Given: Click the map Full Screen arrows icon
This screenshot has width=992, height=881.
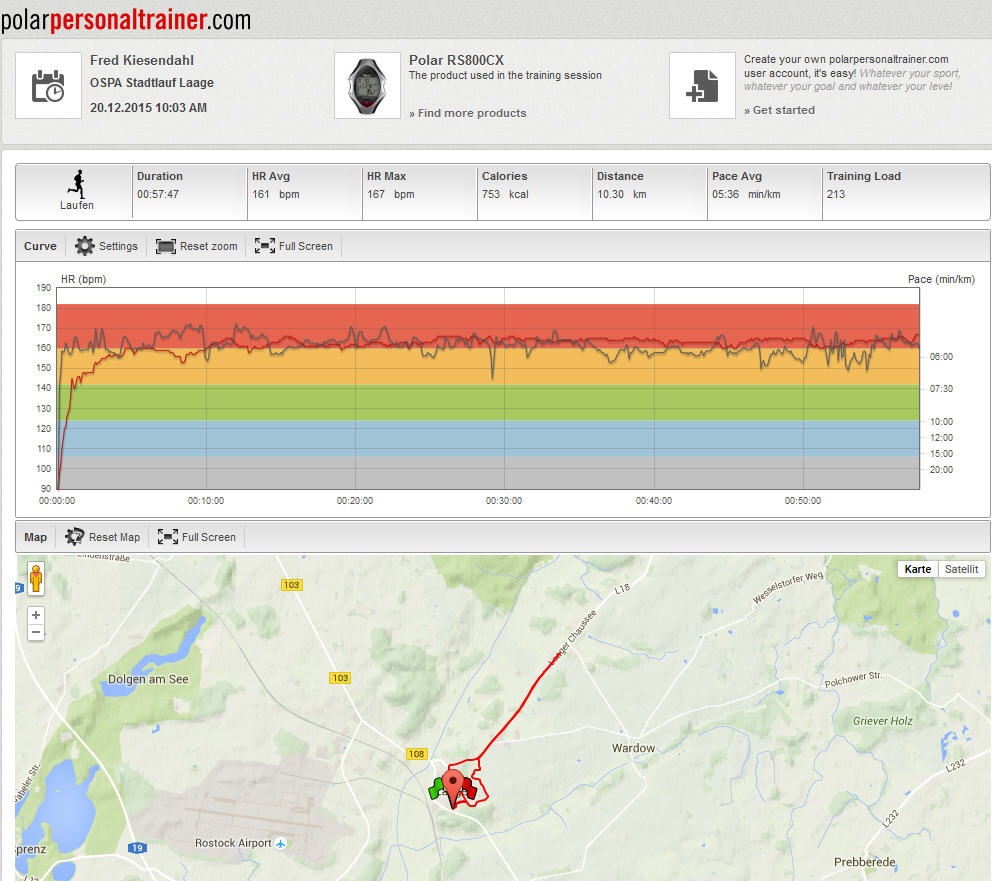Looking at the screenshot, I should tap(168, 537).
